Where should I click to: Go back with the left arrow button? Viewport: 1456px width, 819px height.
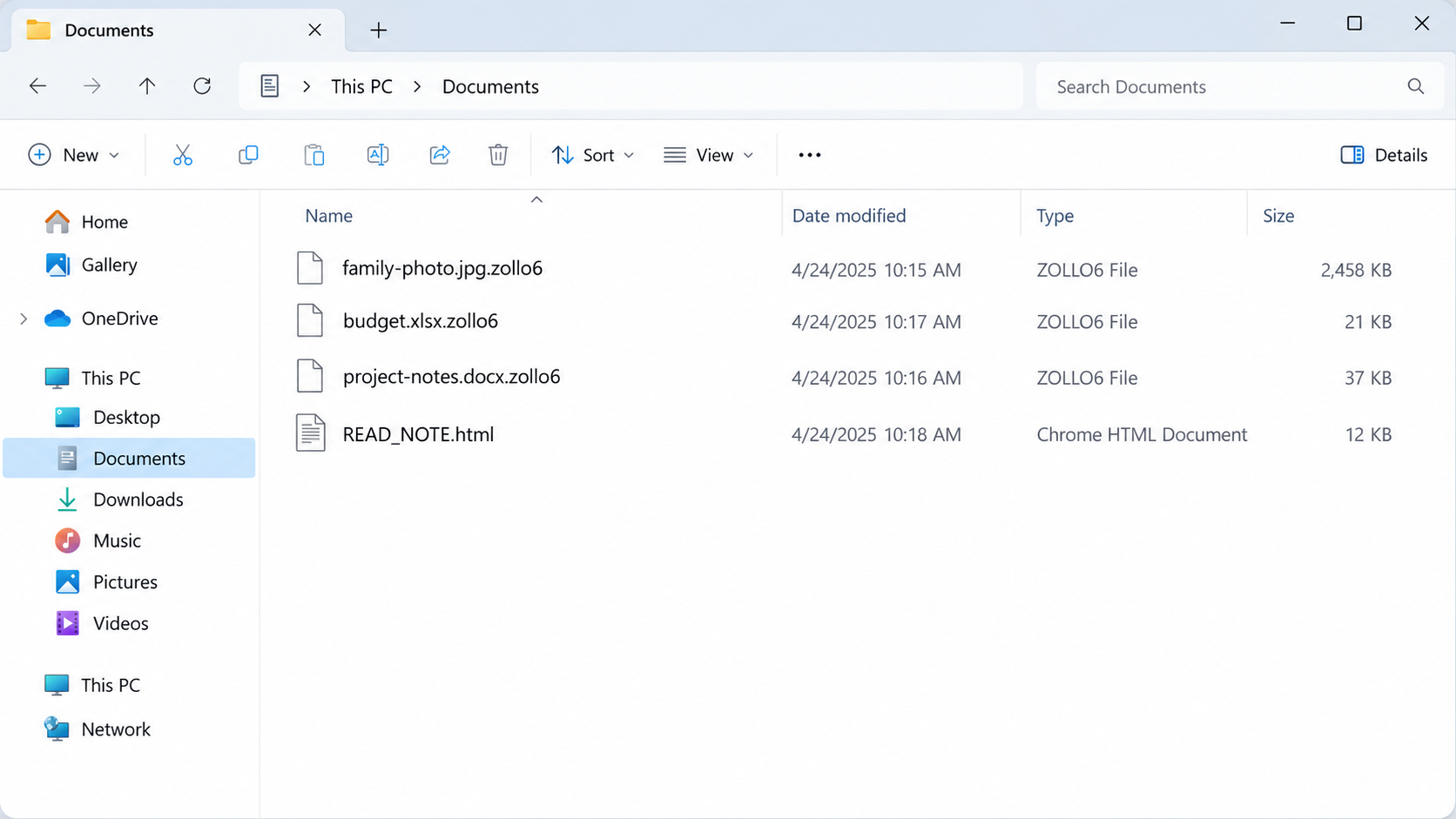(37, 86)
